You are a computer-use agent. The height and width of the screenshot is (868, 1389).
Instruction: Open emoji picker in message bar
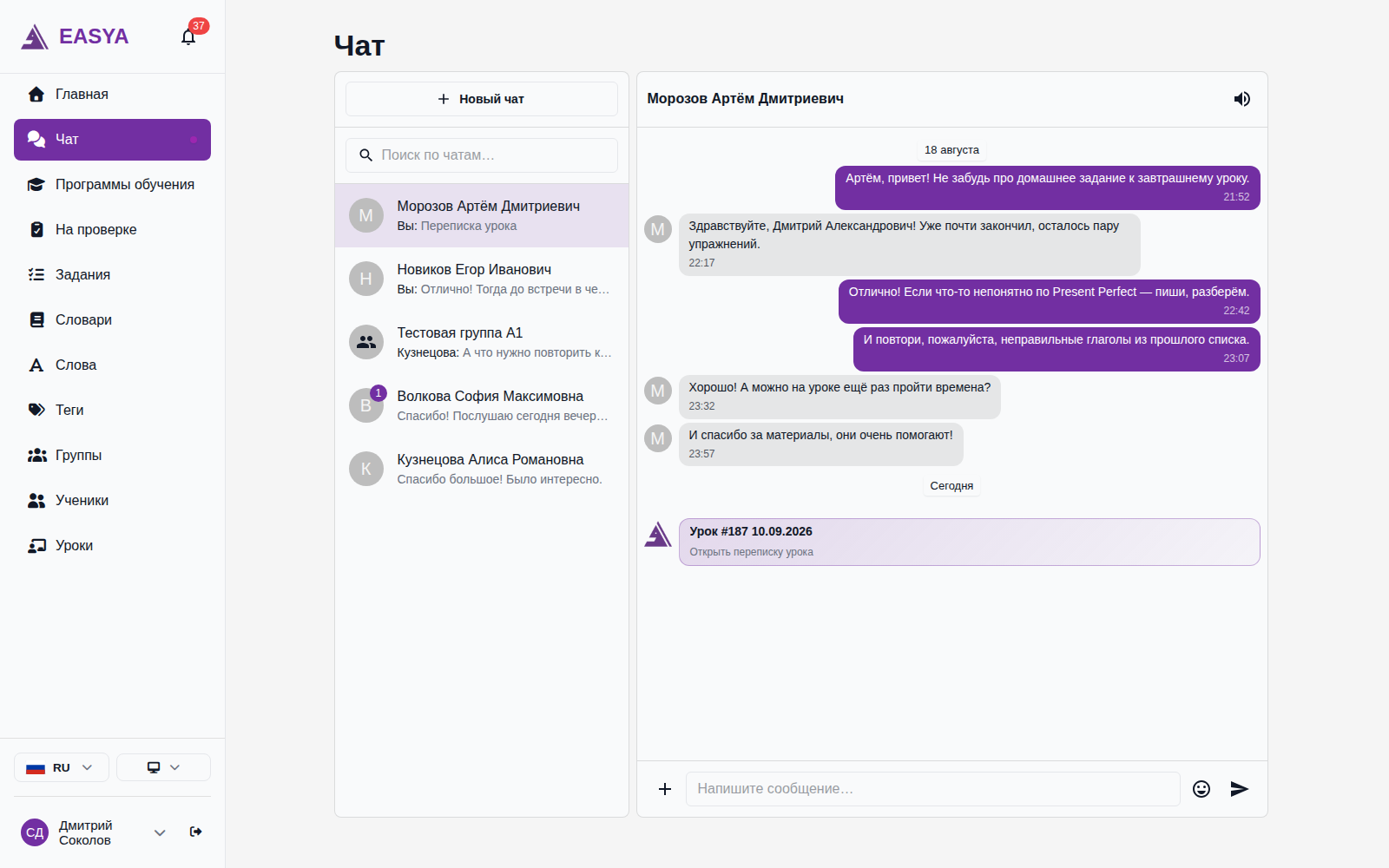[x=1201, y=789]
